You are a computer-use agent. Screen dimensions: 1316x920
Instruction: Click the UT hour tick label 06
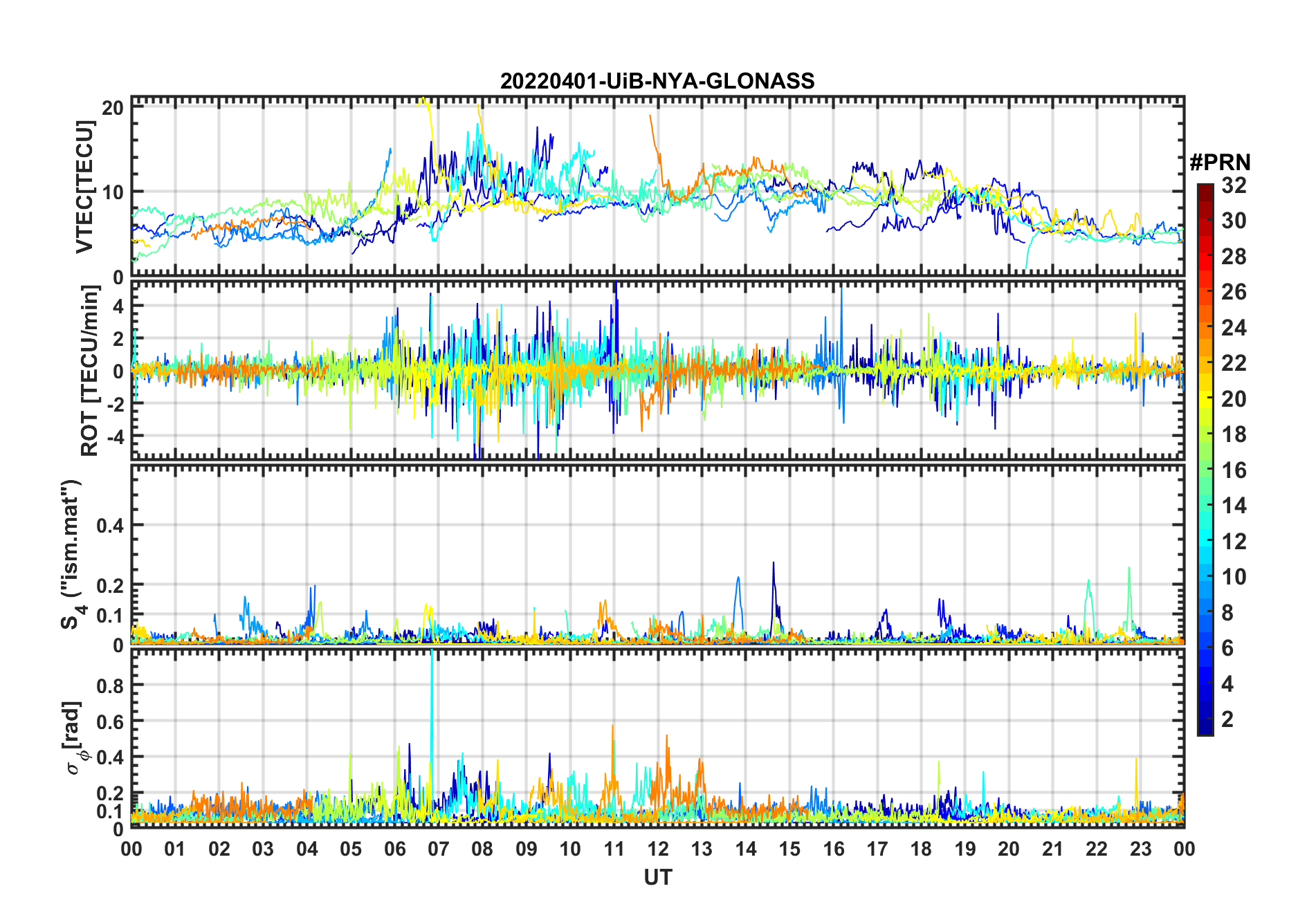point(395,849)
